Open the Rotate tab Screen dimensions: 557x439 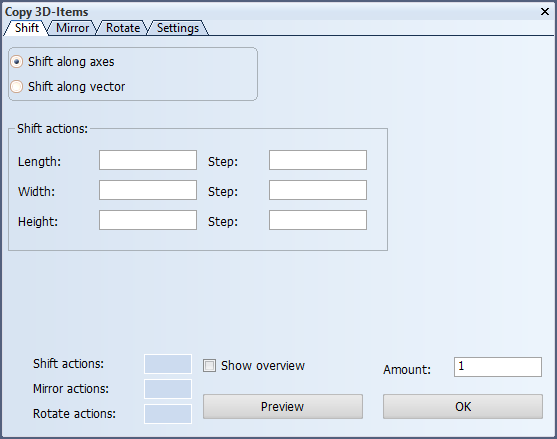(123, 28)
